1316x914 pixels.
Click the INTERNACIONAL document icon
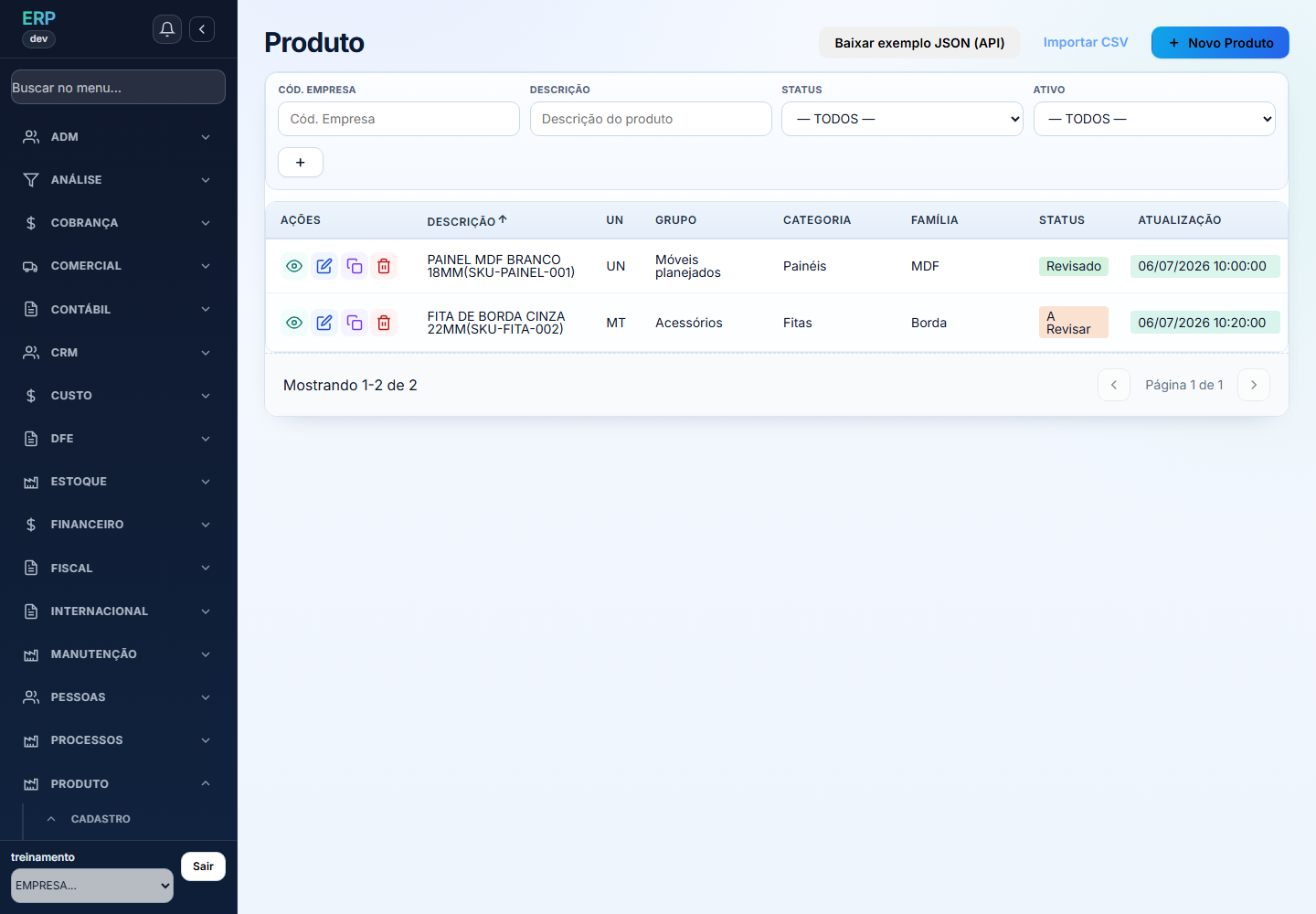31,611
